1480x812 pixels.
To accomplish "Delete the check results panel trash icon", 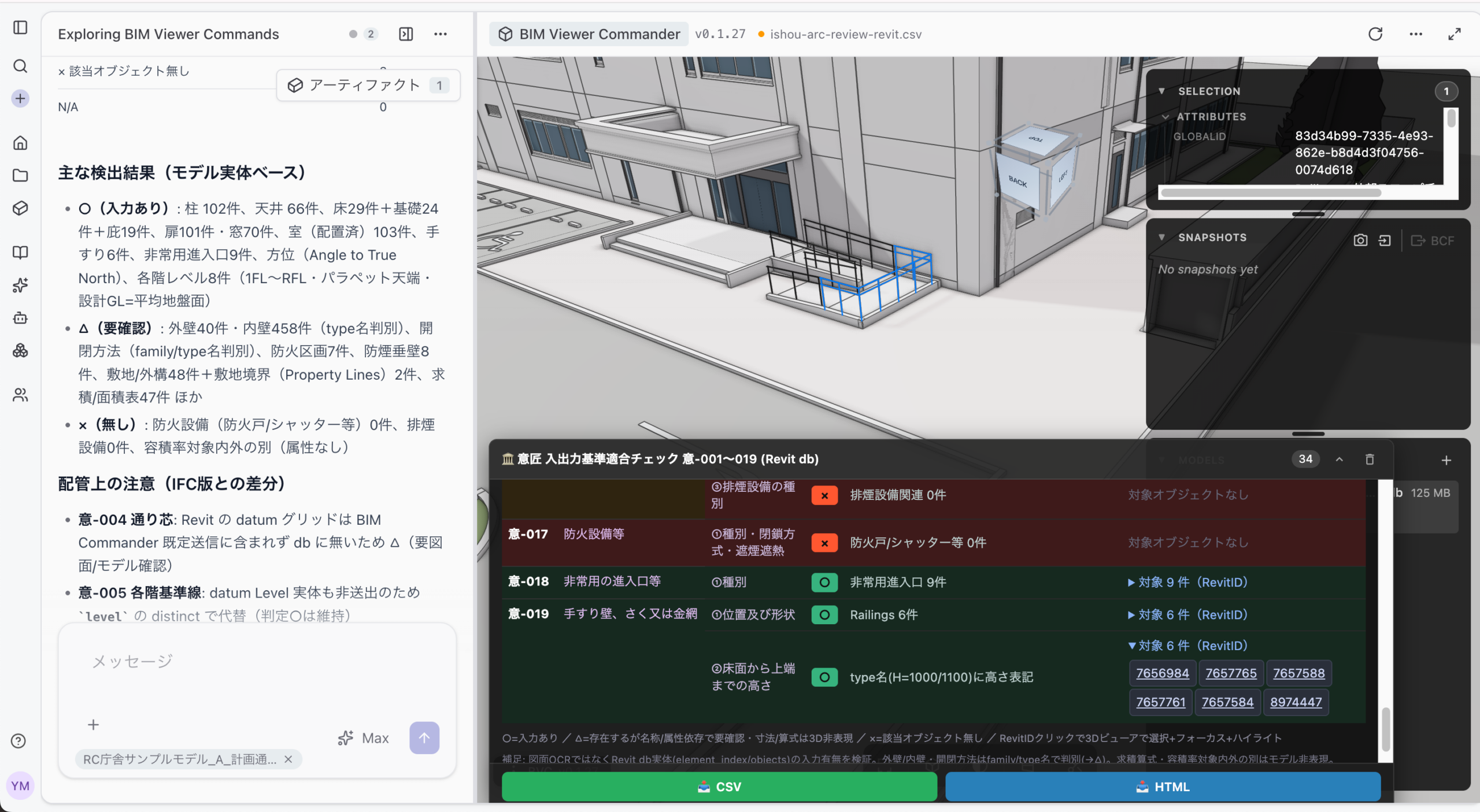I will click(x=1370, y=459).
